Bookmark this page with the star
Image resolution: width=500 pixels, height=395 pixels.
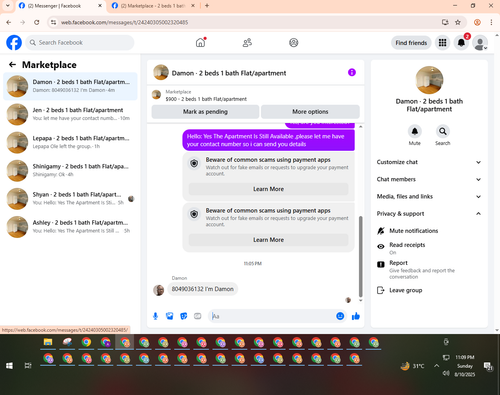pos(458,22)
